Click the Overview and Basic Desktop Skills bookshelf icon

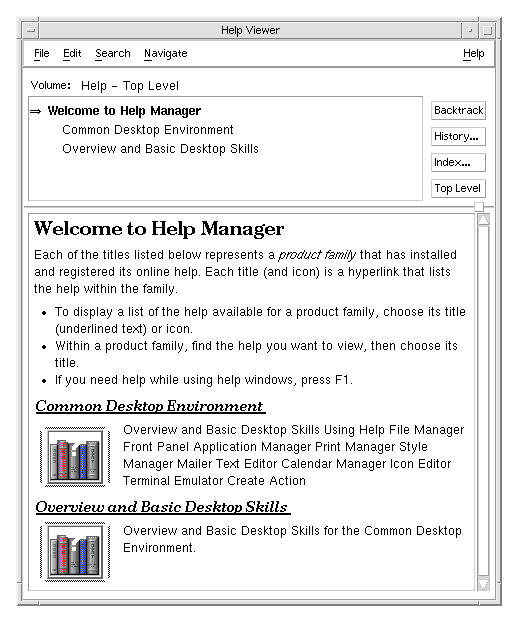(x=75, y=552)
